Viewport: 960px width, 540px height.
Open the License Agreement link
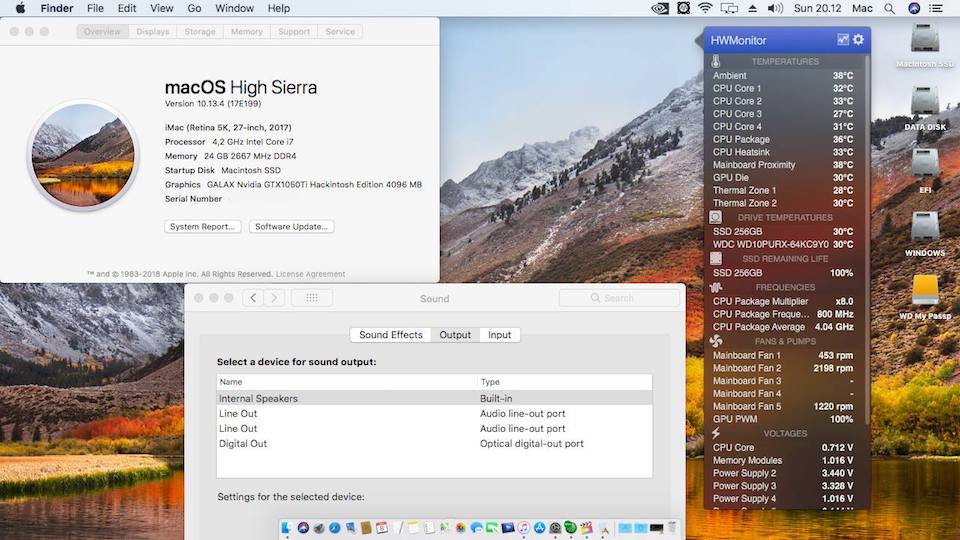click(310, 274)
